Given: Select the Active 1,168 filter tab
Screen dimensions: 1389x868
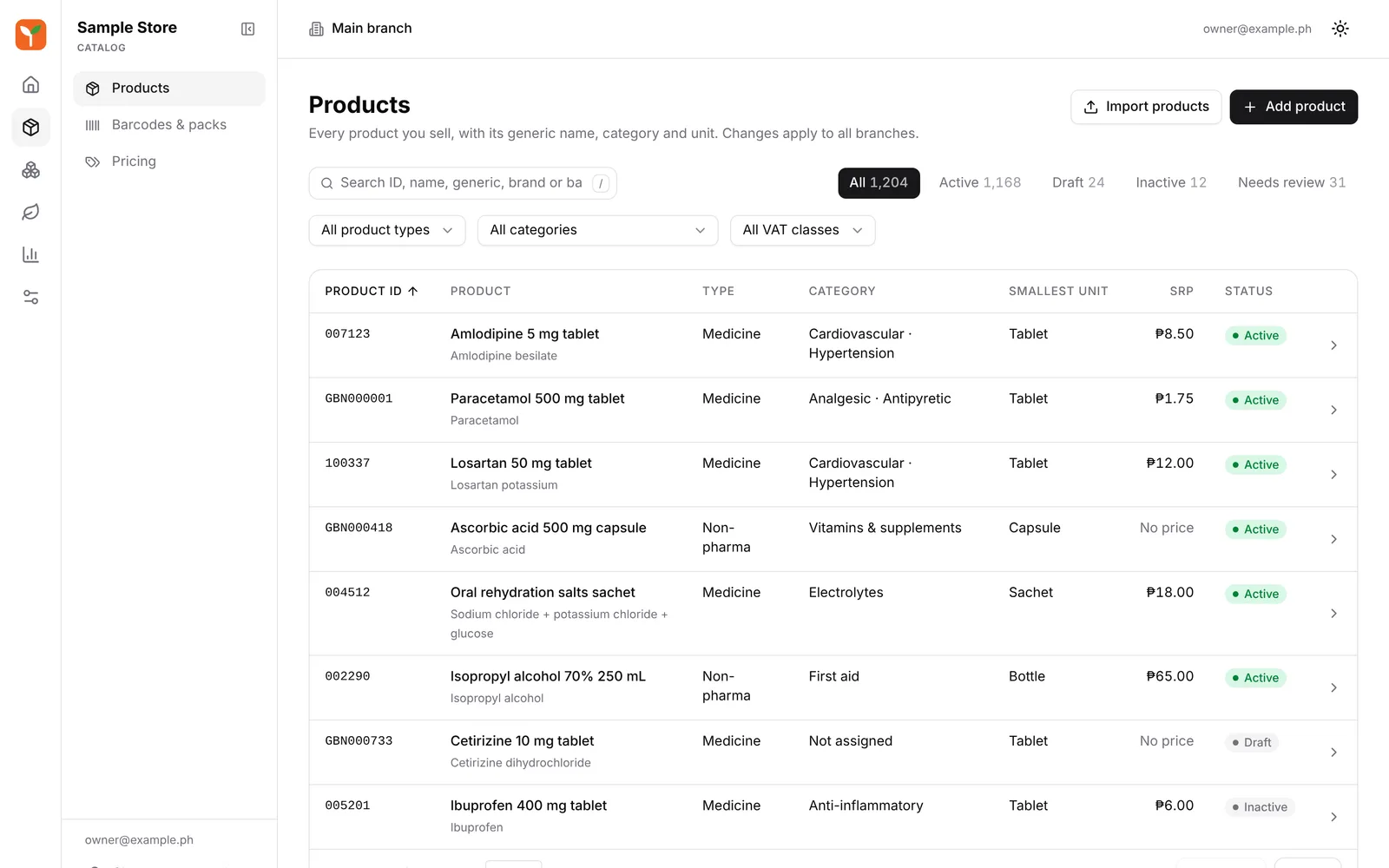Looking at the screenshot, I should 980,182.
